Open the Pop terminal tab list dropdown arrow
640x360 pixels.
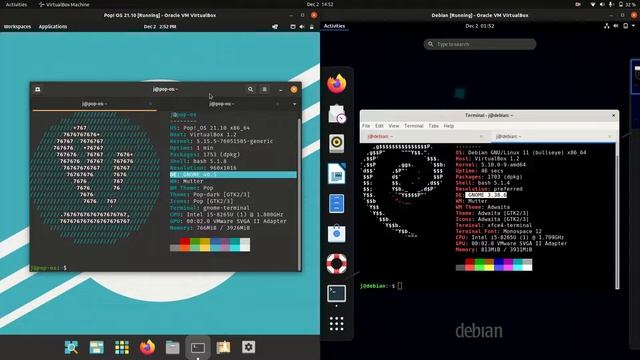pos(294,104)
